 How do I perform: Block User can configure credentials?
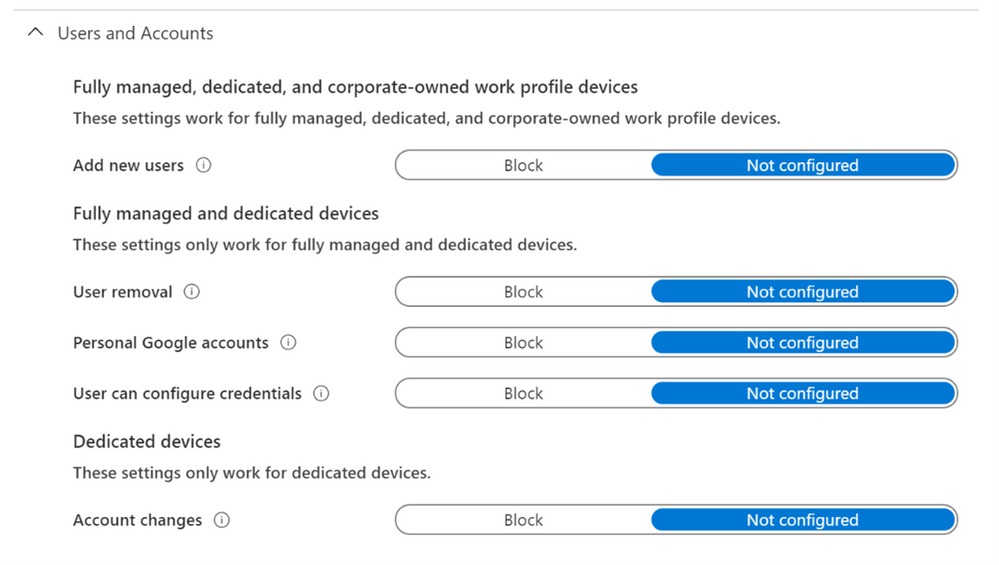pyautogui.click(x=523, y=393)
